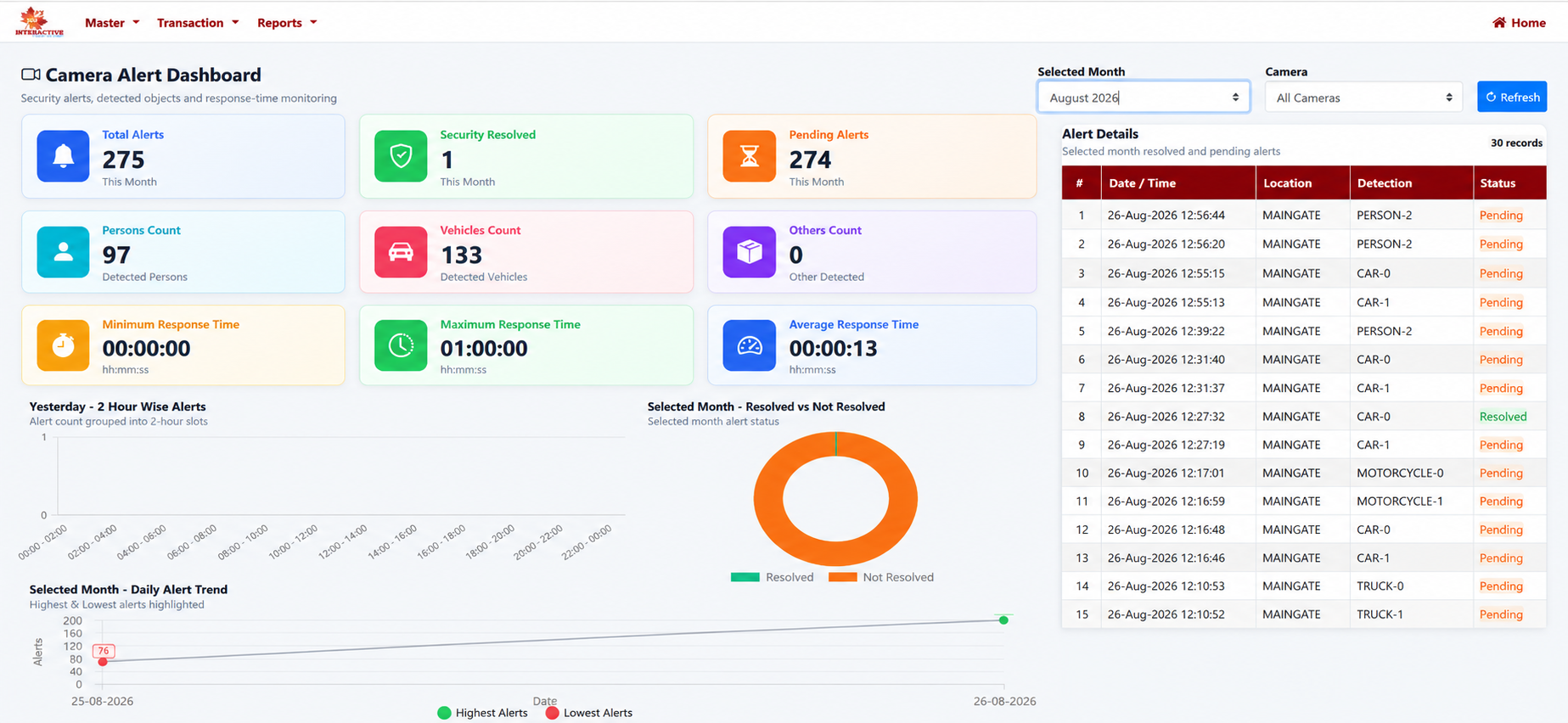Expand the Reports menu
This screenshot has height=723, width=1568.
(x=287, y=23)
